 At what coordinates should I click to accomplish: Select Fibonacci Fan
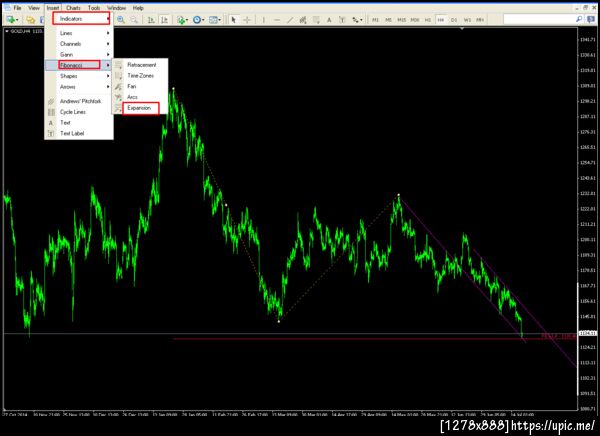(140, 86)
